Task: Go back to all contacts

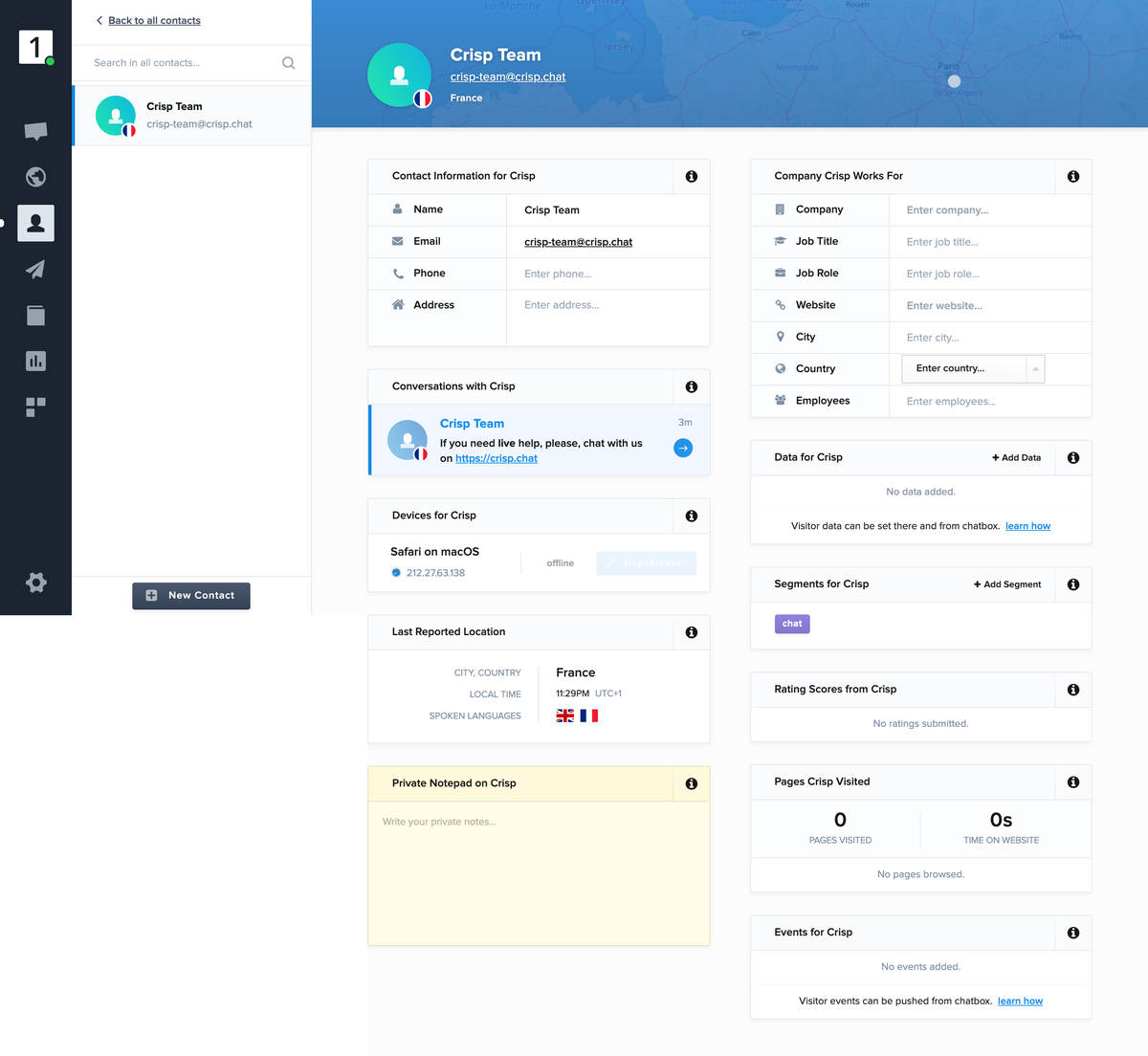Action: 148,20
